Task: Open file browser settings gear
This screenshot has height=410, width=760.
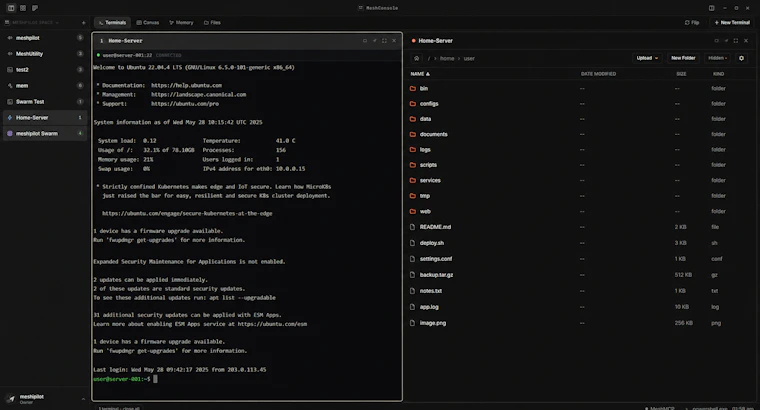Action: (741, 58)
